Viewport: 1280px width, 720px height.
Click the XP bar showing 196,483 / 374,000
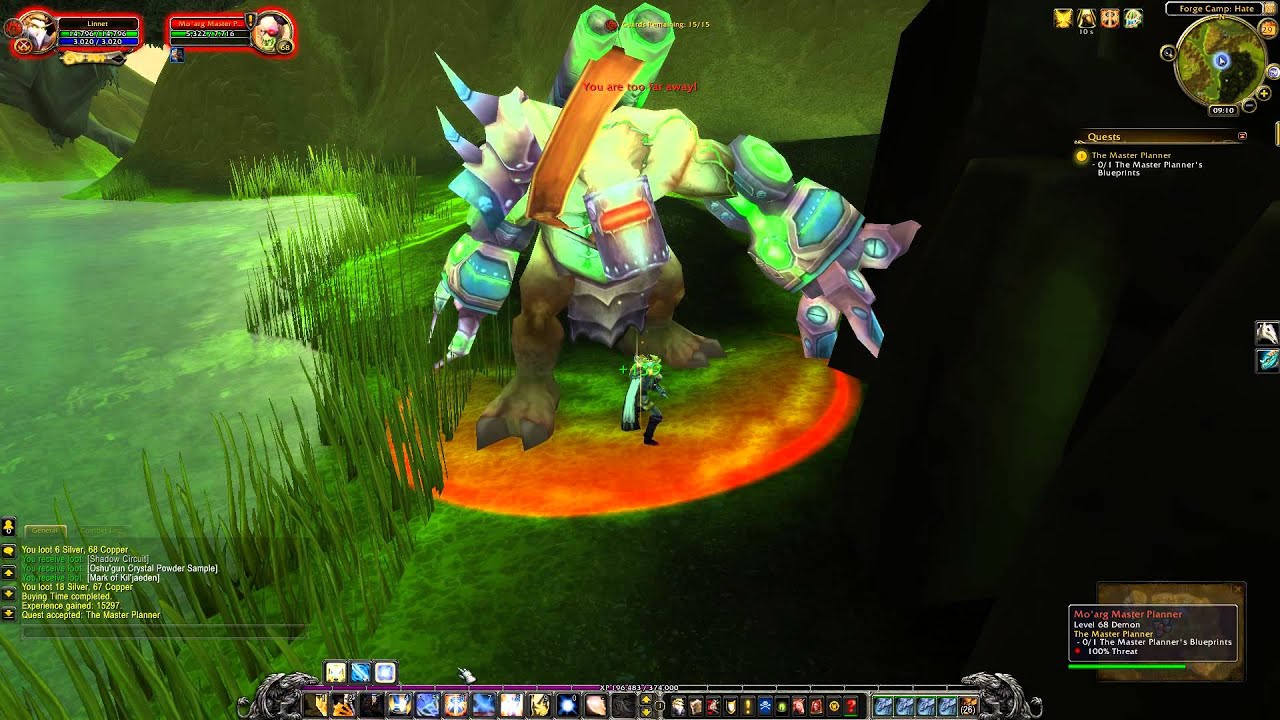(640, 688)
